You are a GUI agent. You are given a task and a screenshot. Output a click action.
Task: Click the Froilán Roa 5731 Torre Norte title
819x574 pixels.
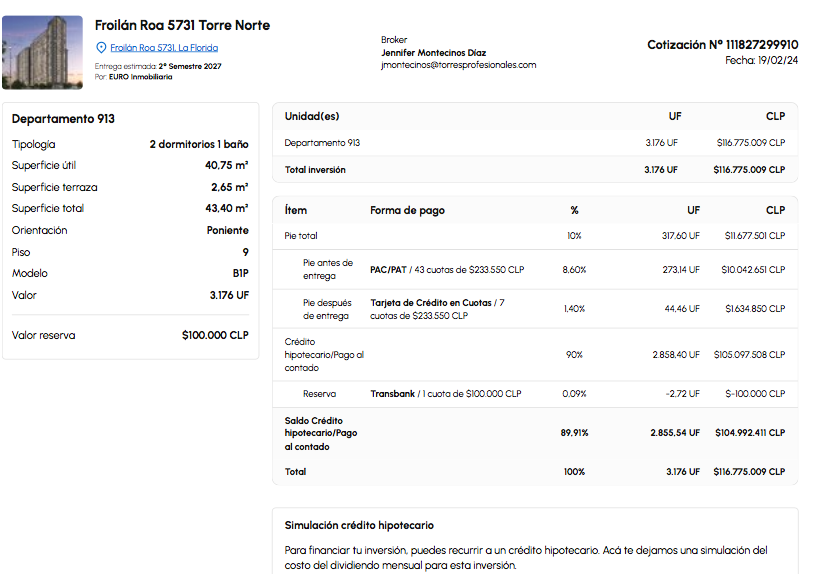pyautogui.click(x=182, y=25)
